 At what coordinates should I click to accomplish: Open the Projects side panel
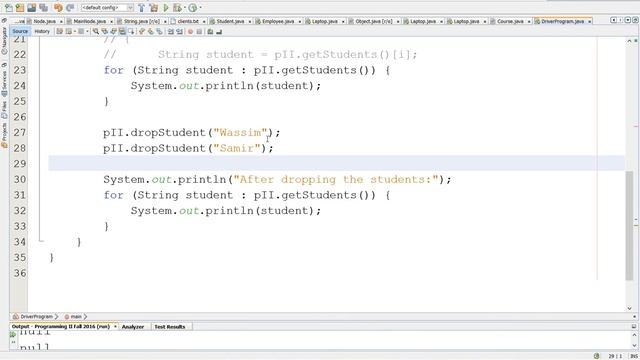pyautogui.click(x=4, y=135)
